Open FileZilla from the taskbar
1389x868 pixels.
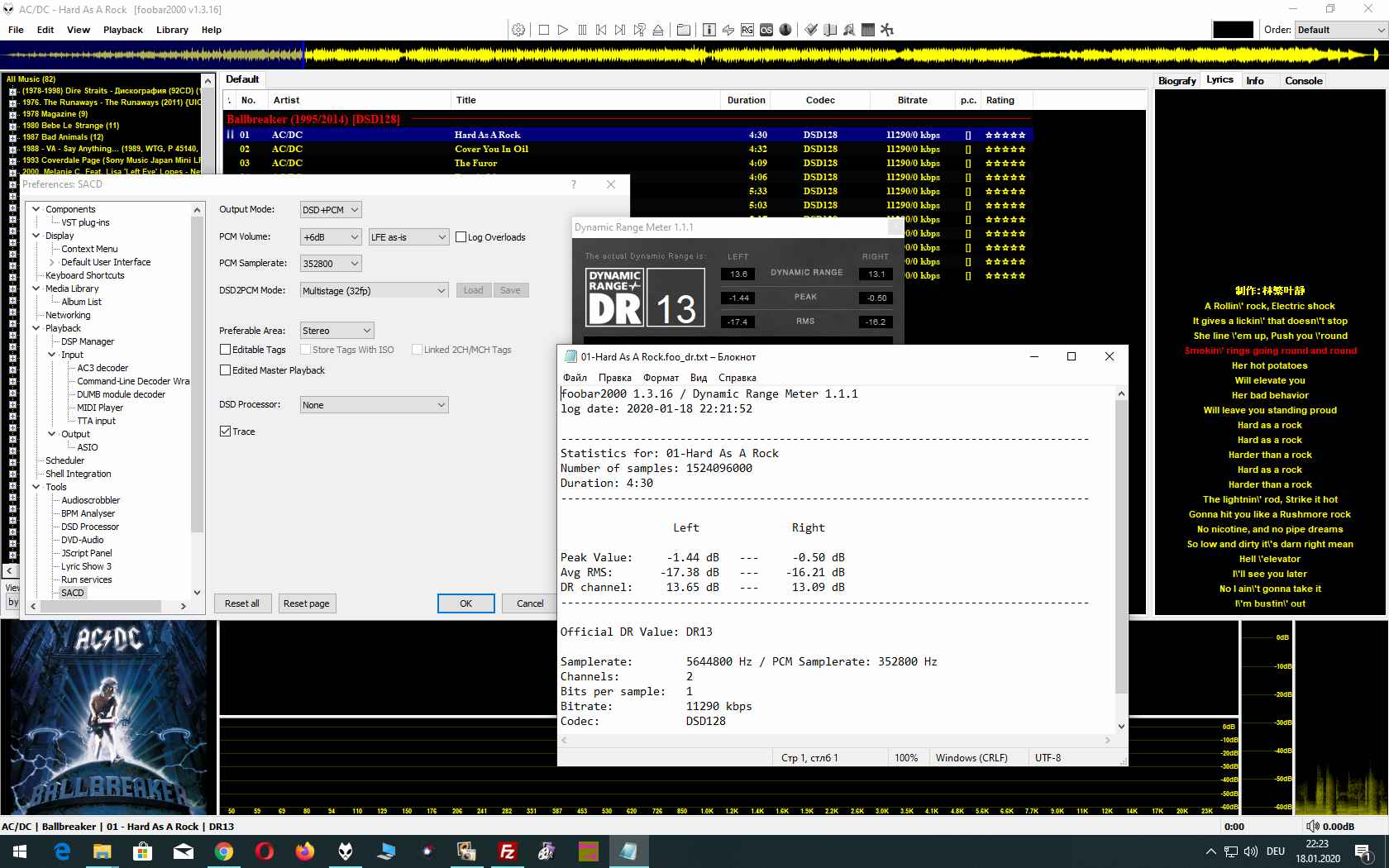[x=508, y=851]
